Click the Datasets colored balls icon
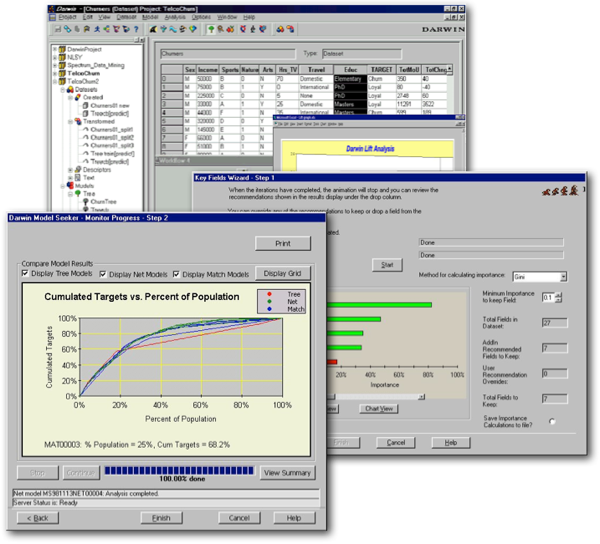Image resolution: width=600 pixels, height=544 pixels. click(x=70, y=90)
